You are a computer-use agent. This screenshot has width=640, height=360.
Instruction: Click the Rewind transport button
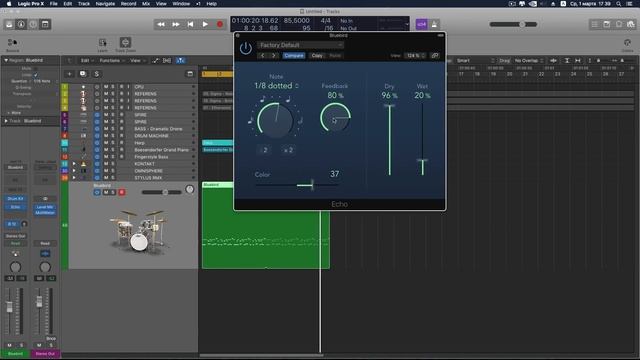(161, 24)
